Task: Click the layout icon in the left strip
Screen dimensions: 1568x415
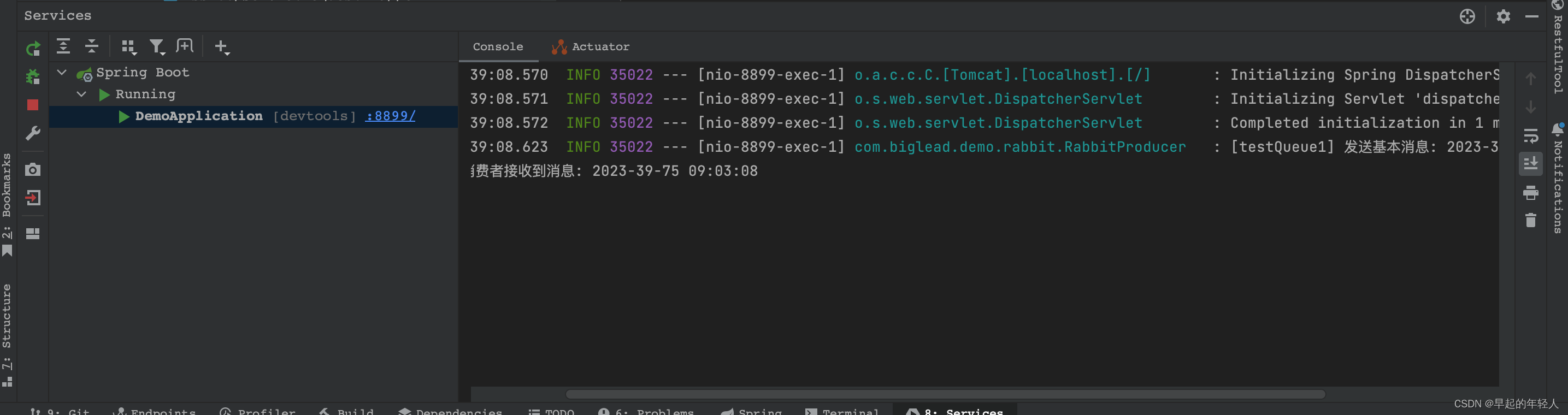Action: 33,234
